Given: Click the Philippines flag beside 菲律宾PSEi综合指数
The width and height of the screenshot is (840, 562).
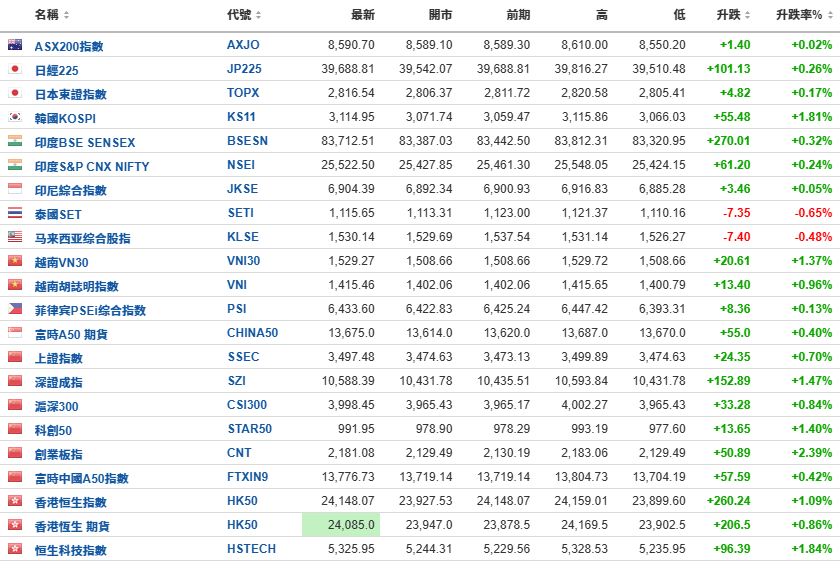Looking at the screenshot, I should click(15, 309).
